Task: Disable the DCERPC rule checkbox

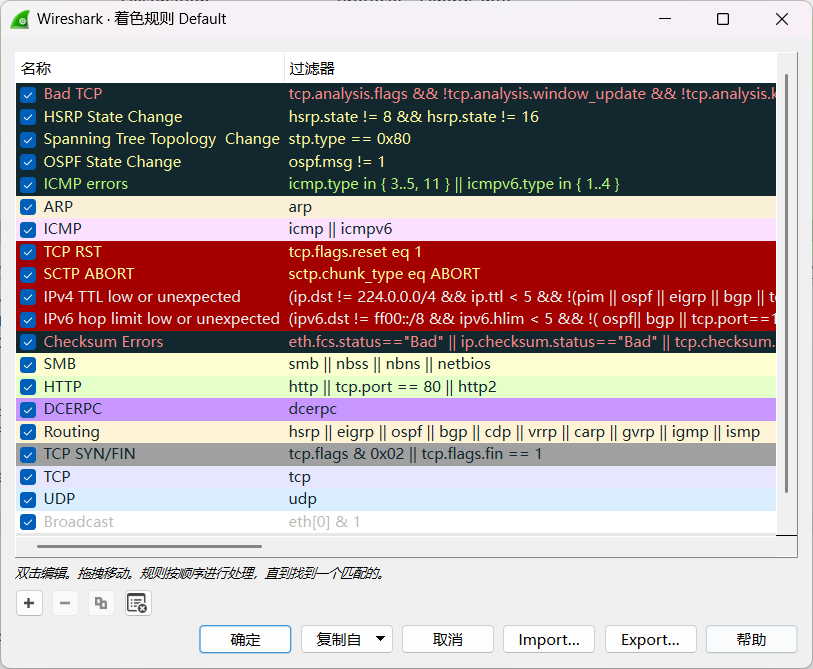Action: tap(28, 410)
